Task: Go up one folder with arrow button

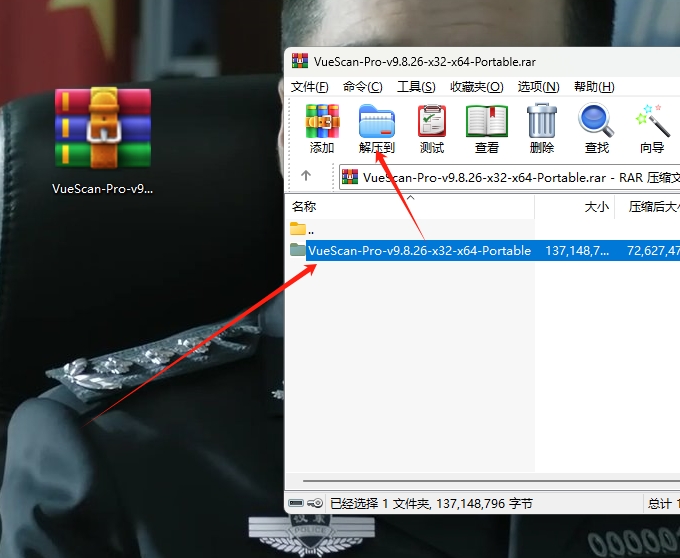Action: tap(306, 175)
